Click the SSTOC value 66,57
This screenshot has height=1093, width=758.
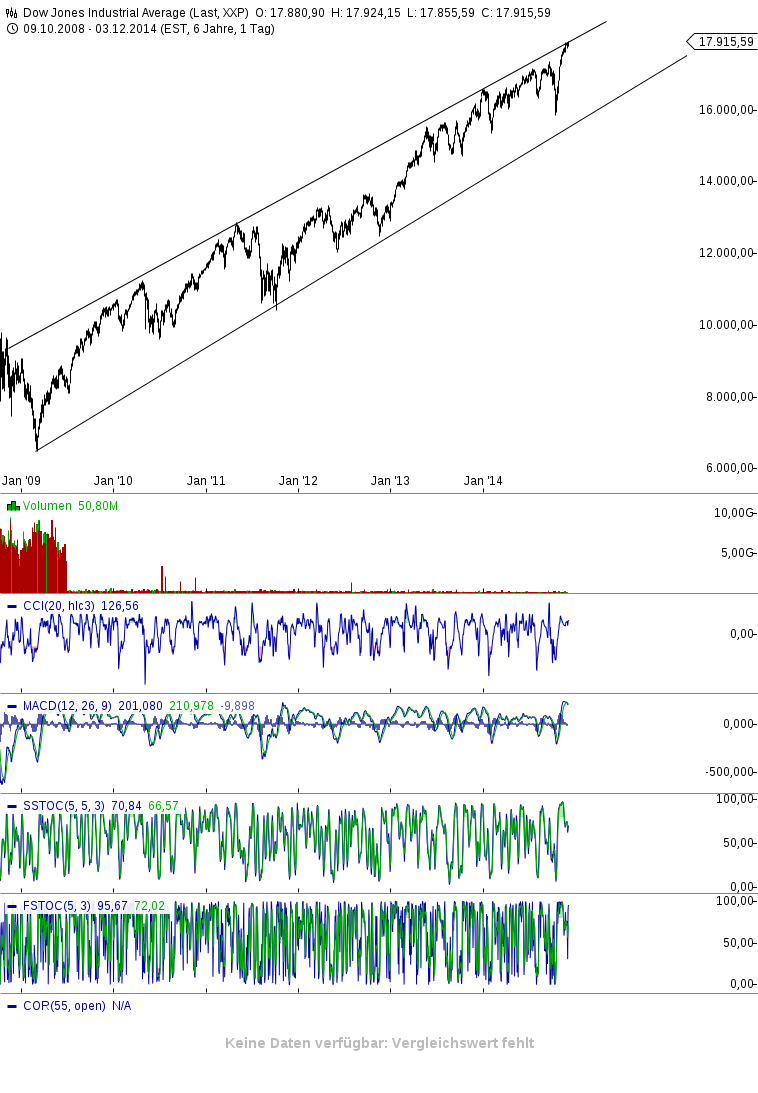tap(163, 806)
